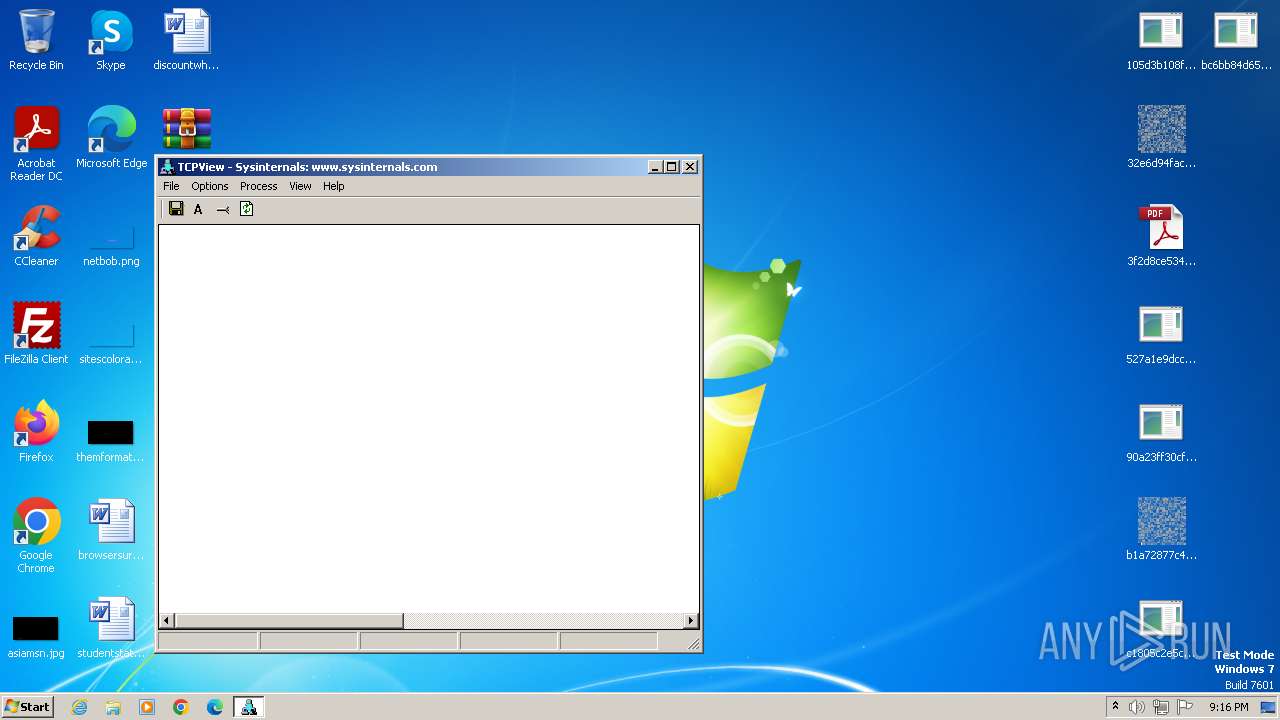This screenshot has width=1280, height=720.
Task: Select the Microsoft Edge desktop shortcut
Action: 111,137
